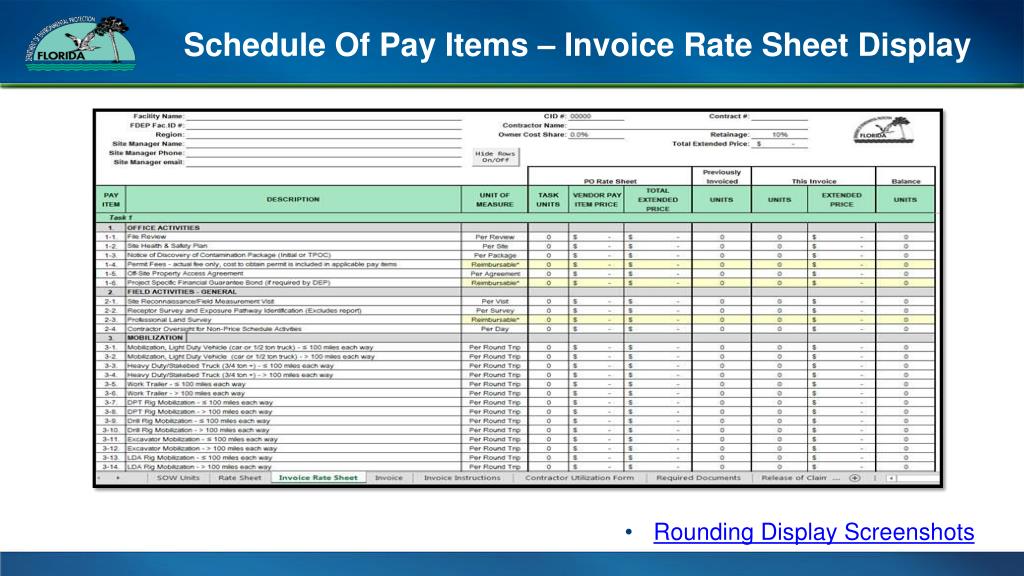
Task: Click the Site Manager email field
Action: (x=323, y=162)
